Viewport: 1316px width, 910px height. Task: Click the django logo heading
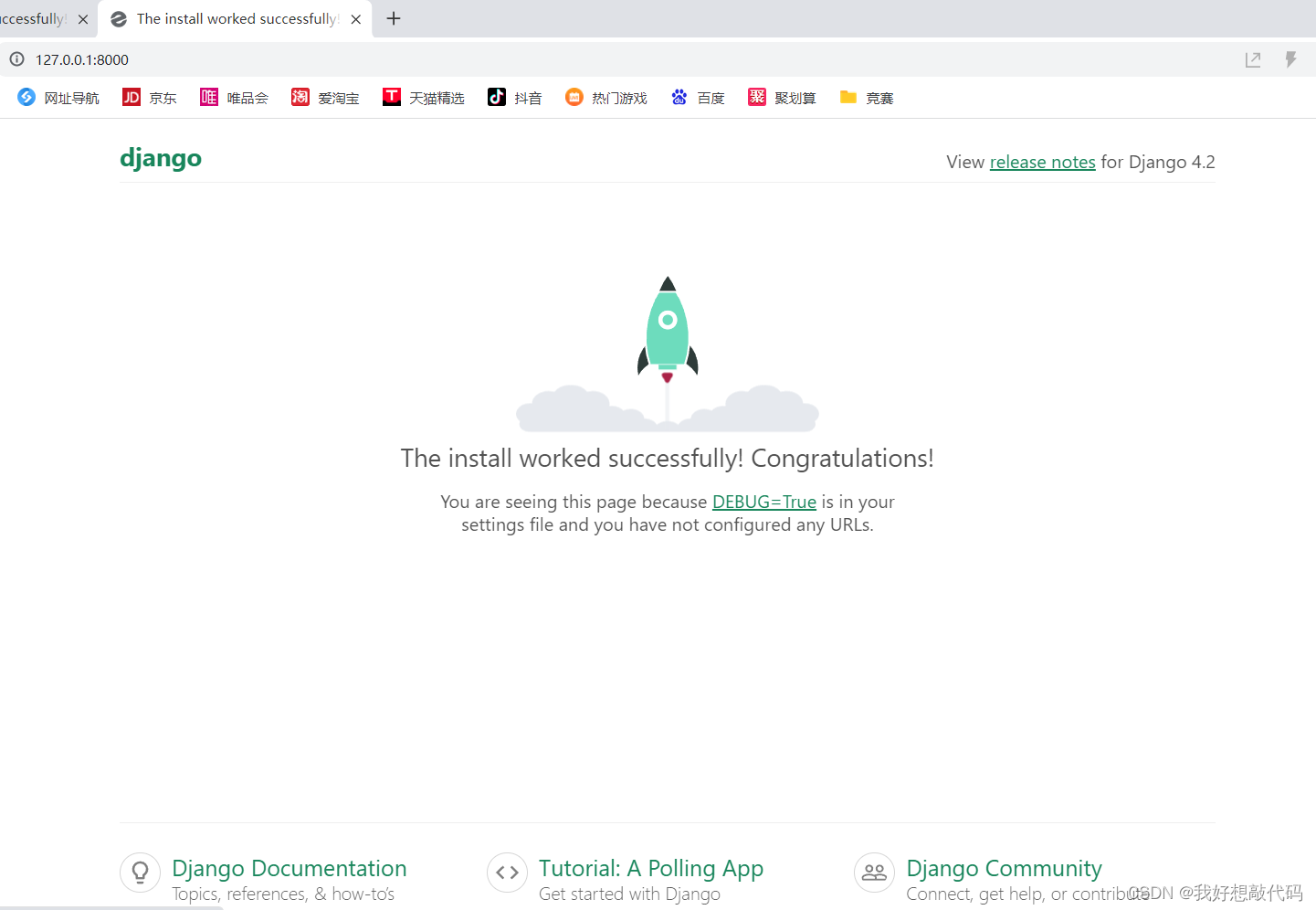(x=161, y=158)
